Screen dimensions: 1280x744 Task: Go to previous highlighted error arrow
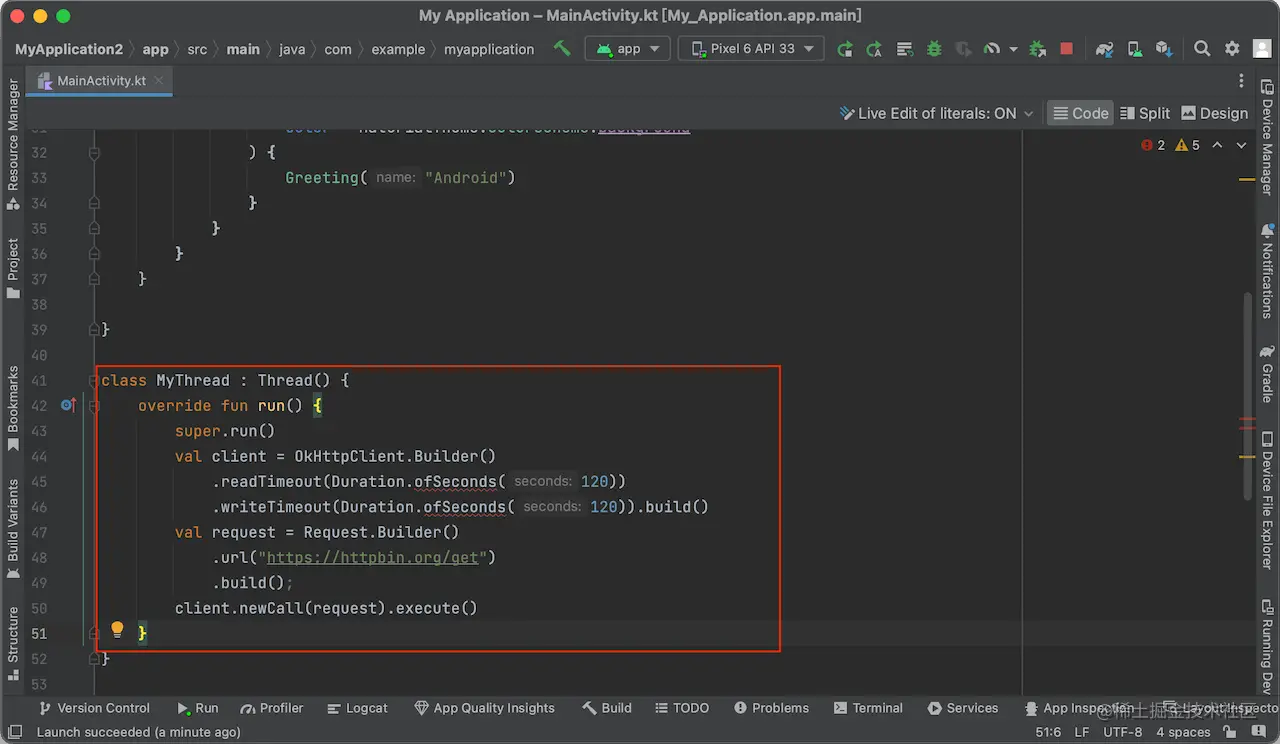[1217, 145]
